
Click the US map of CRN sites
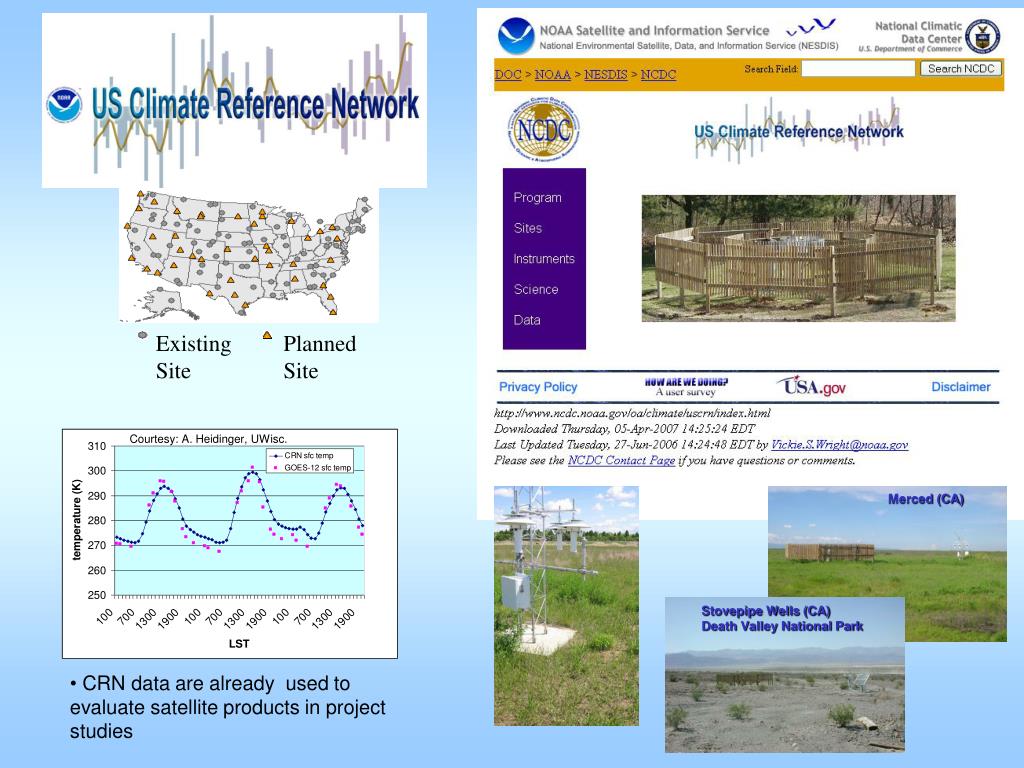coord(249,255)
